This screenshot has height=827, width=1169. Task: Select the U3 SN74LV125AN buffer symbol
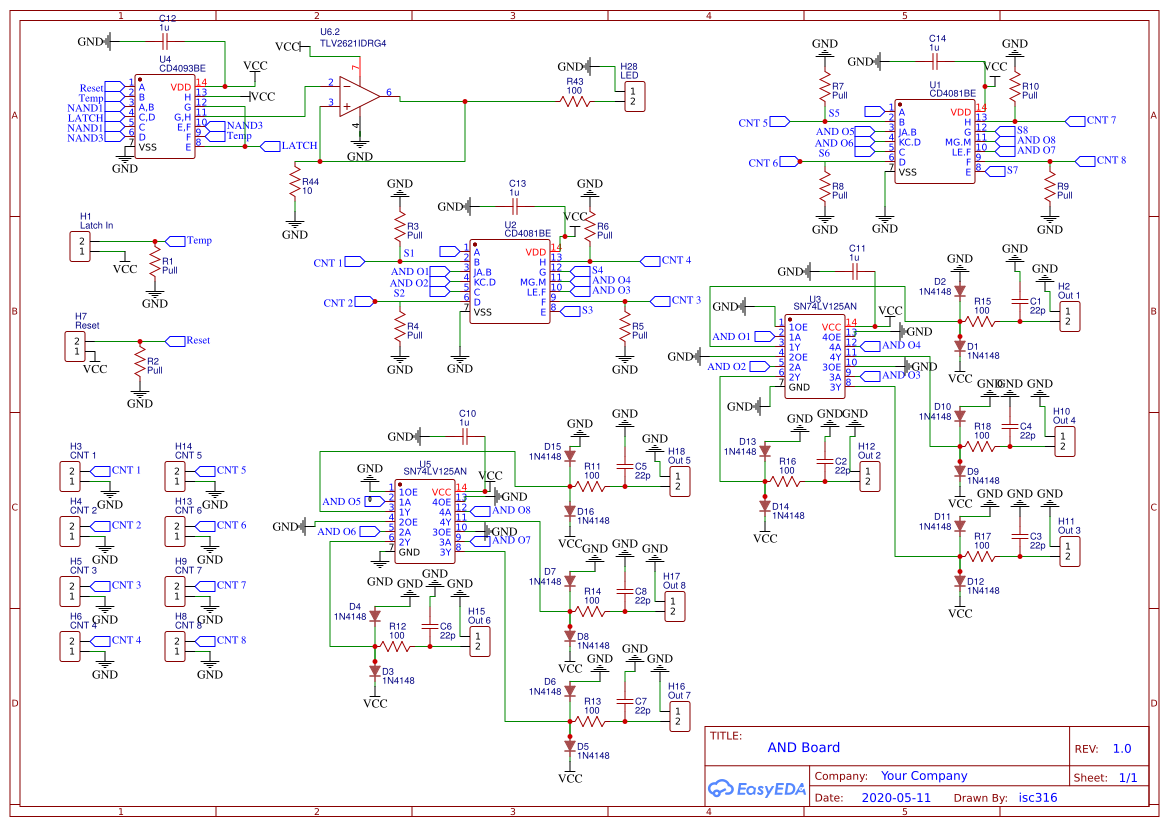pos(815,356)
